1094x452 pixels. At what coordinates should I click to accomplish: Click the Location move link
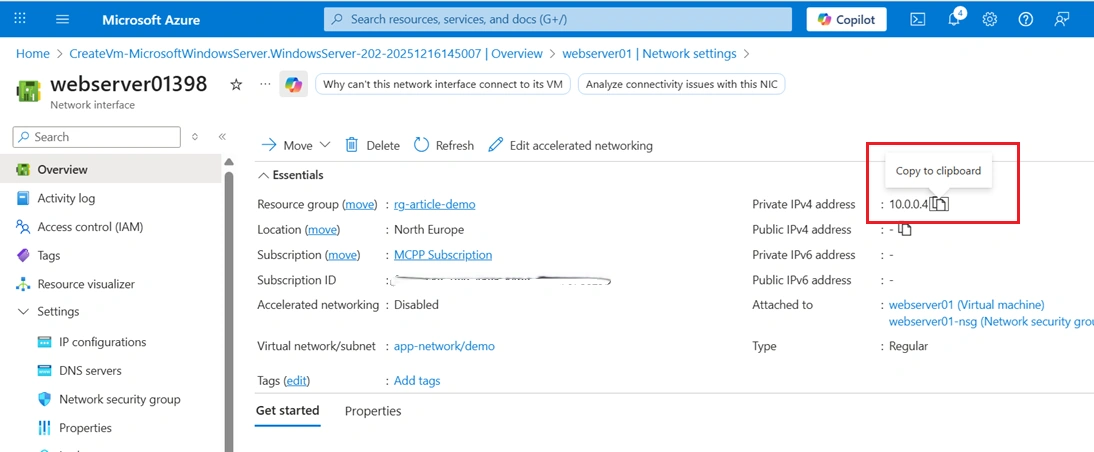coord(322,229)
